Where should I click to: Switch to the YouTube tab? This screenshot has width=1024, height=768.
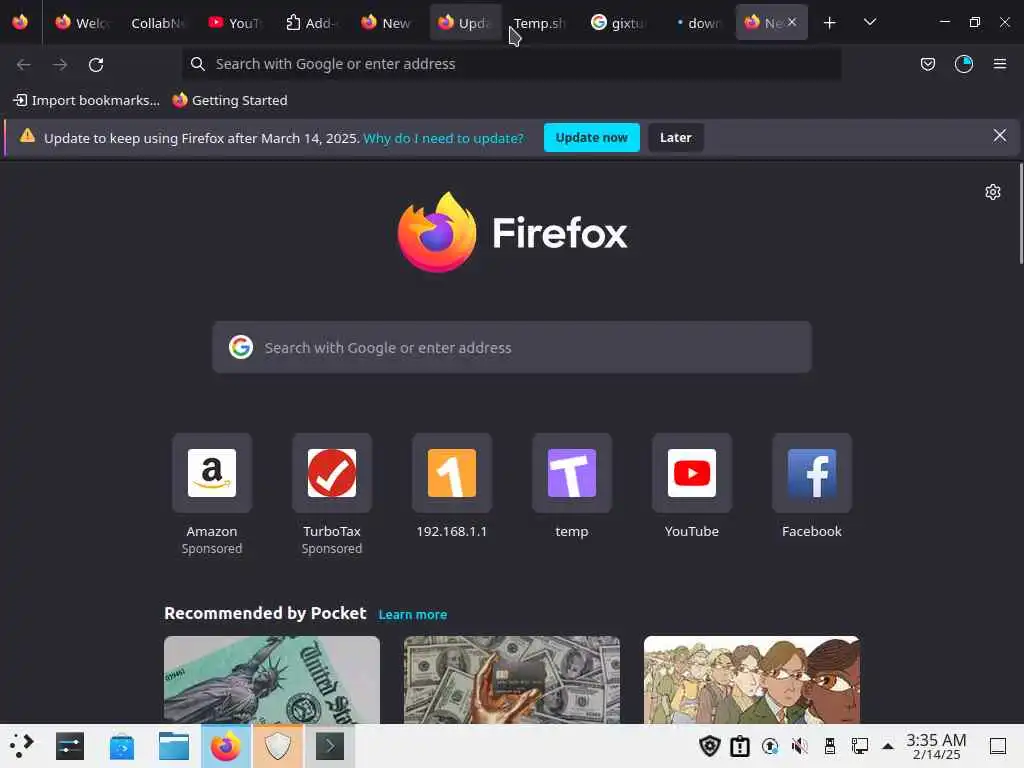[x=234, y=23]
